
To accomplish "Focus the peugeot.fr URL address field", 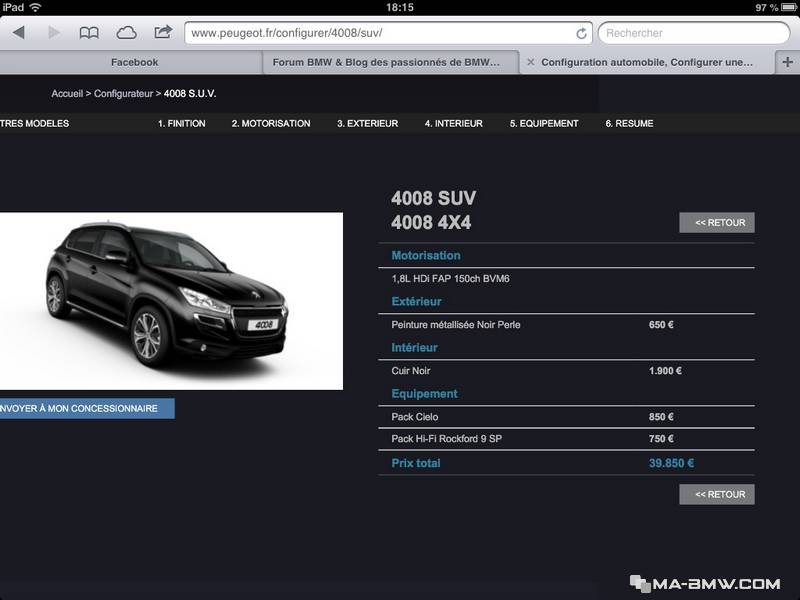I will 388,33.
